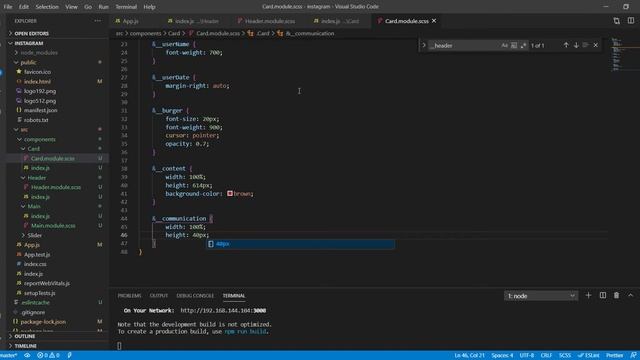
Task: Open the Terminal menu
Action: point(126,7)
